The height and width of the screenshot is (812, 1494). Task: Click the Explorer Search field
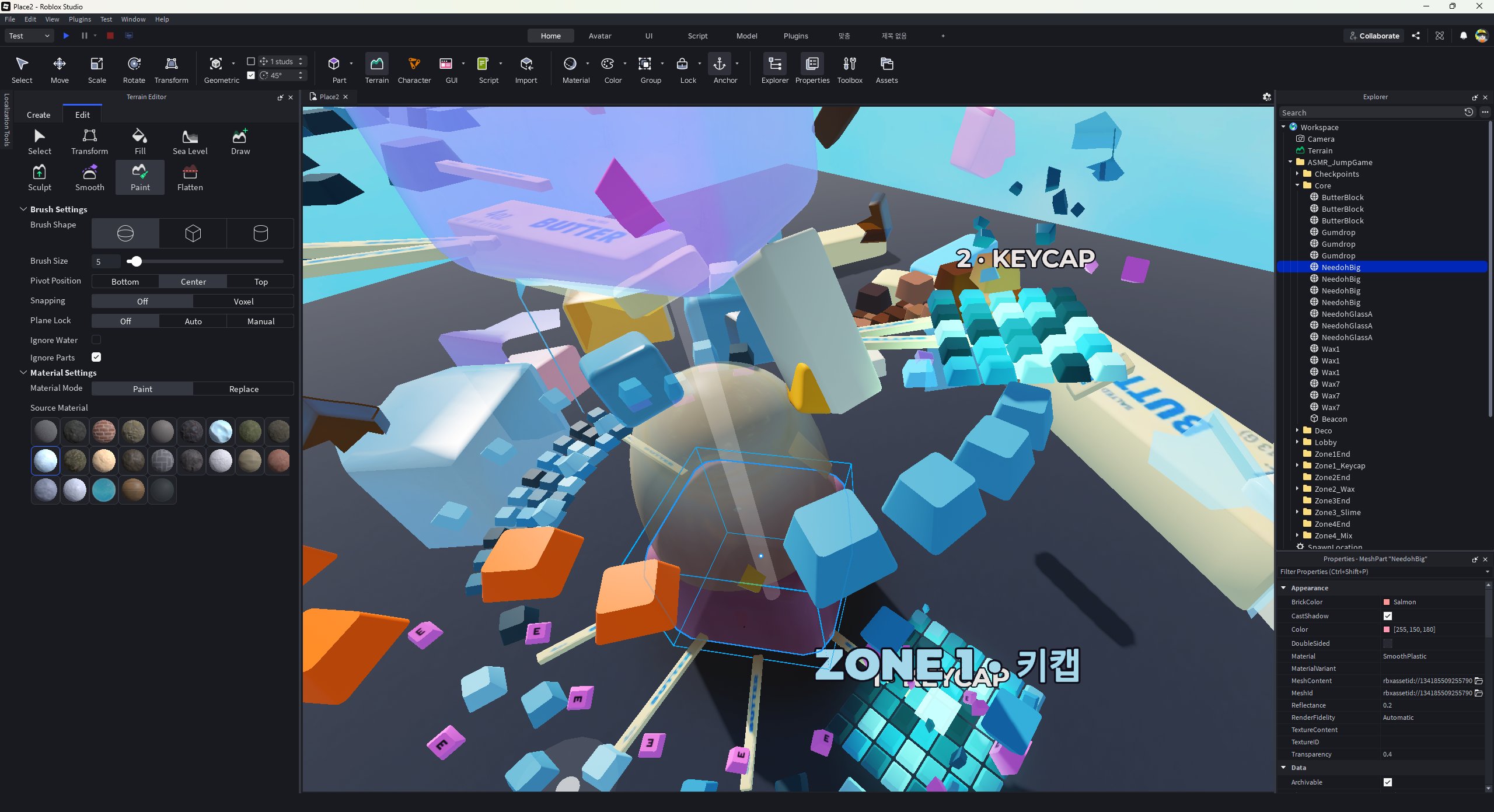1371,113
